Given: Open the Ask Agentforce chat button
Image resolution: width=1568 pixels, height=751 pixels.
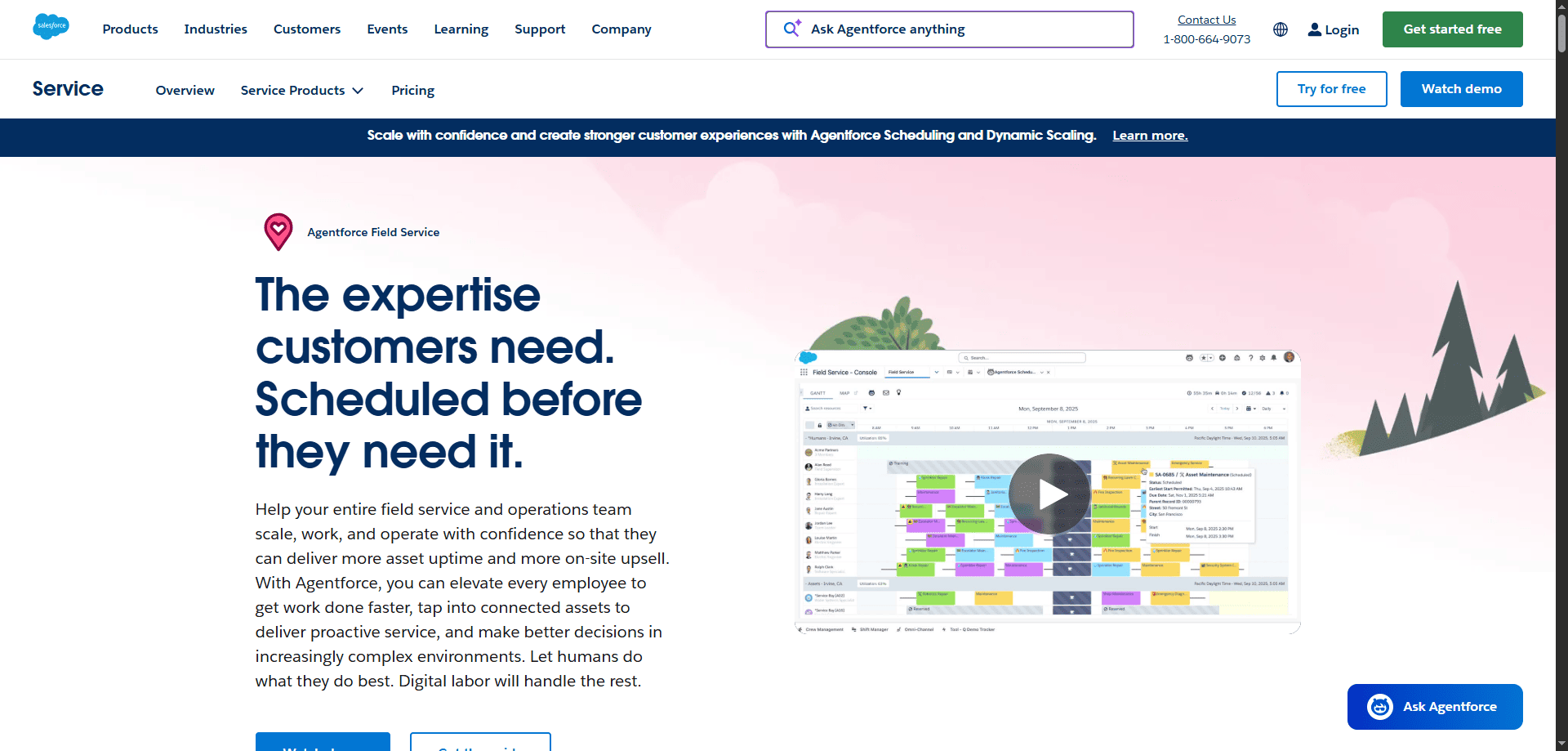Looking at the screenshot, I should tap(1435, 707).
